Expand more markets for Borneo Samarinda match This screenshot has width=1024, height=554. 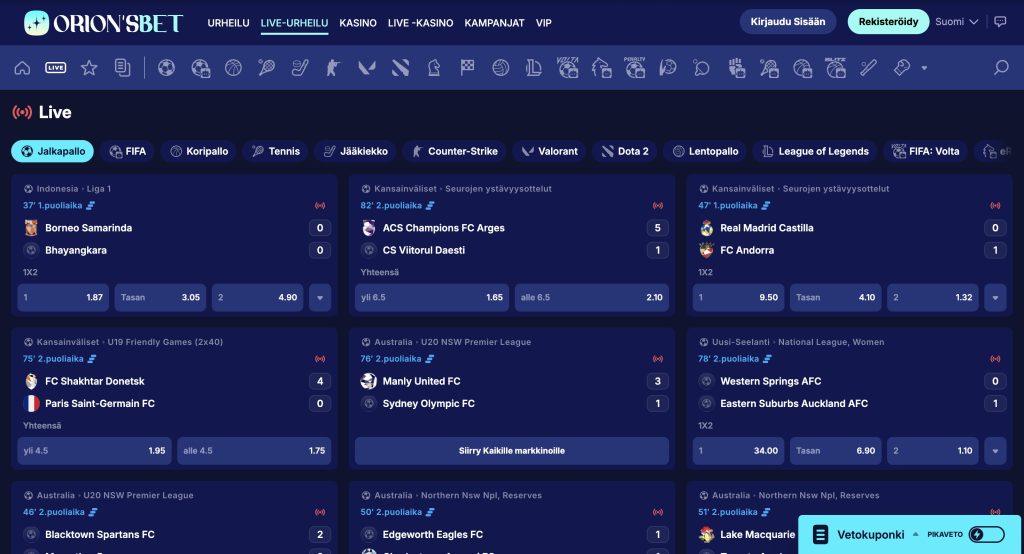320,297
